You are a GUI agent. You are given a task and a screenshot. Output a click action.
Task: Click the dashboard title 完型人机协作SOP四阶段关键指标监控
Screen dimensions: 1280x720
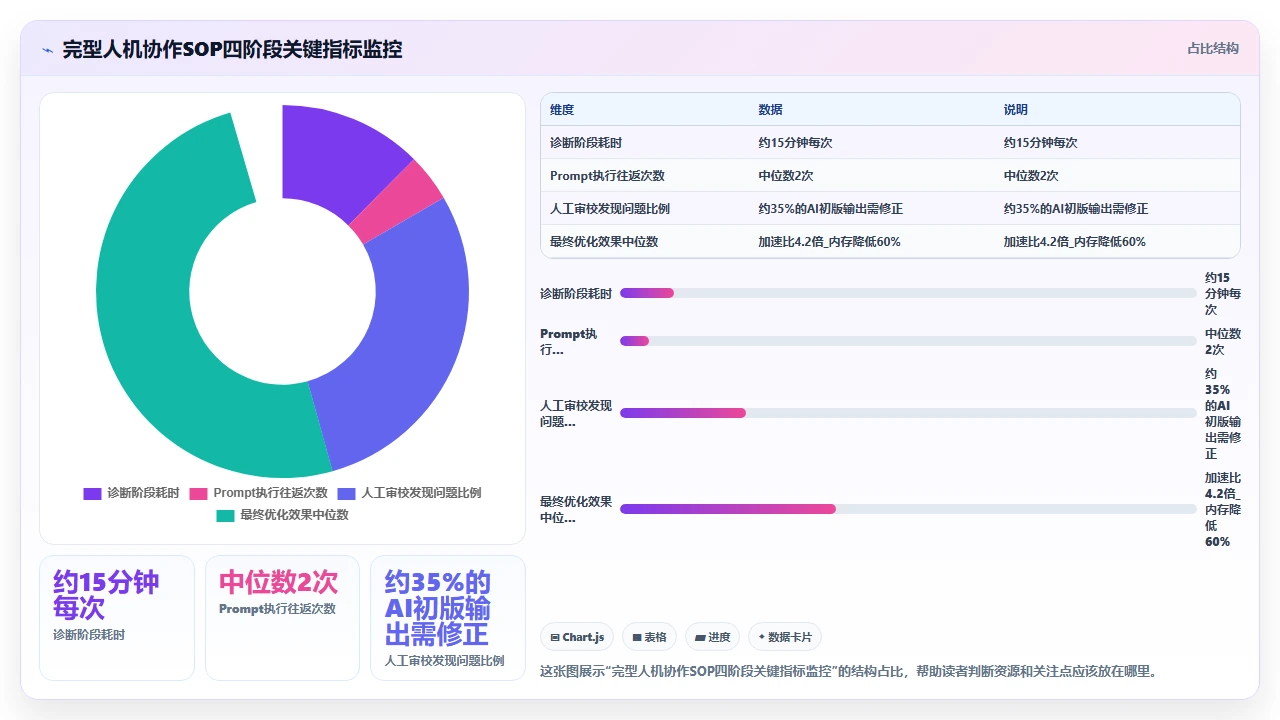(232, 49)
